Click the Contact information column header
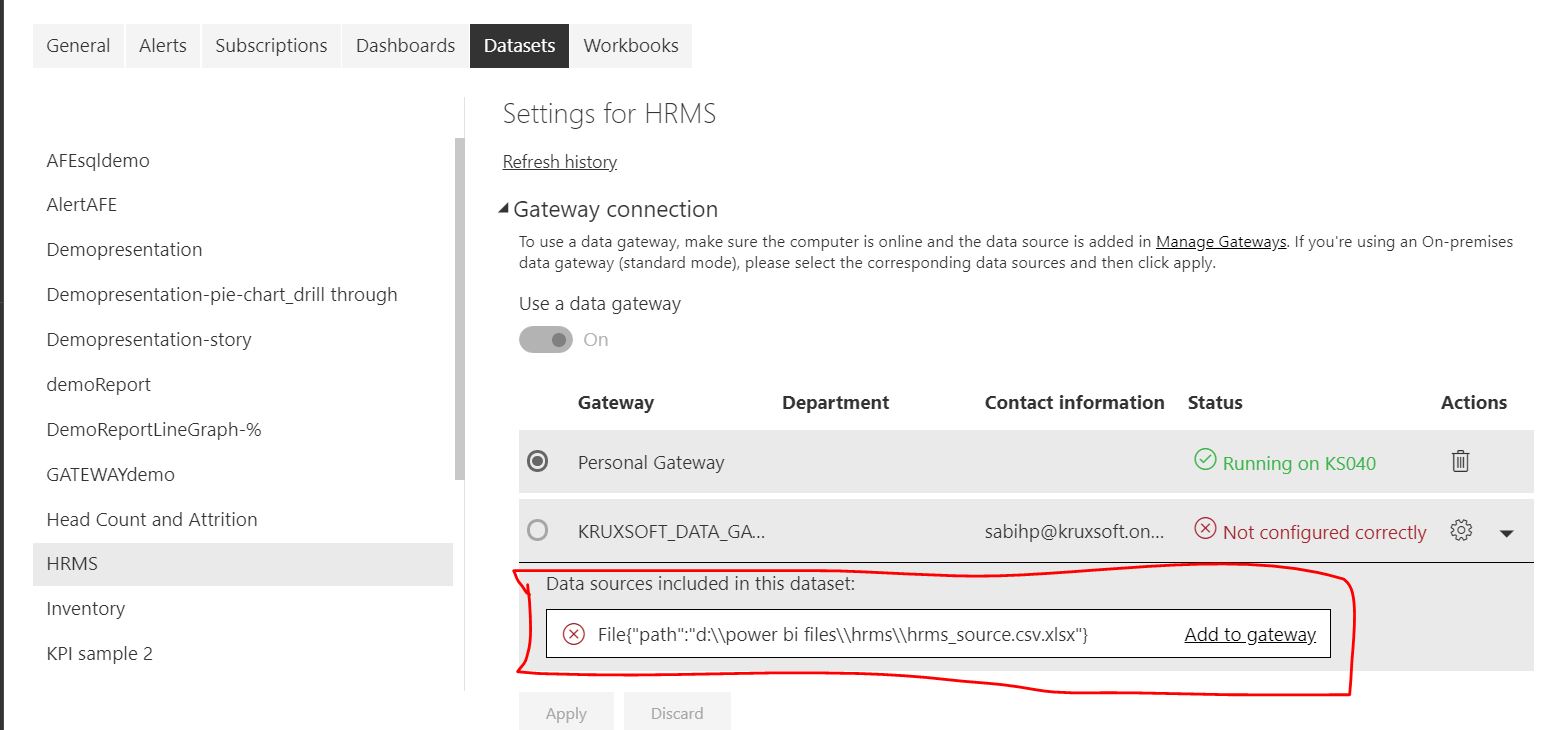 point(1075,403)
